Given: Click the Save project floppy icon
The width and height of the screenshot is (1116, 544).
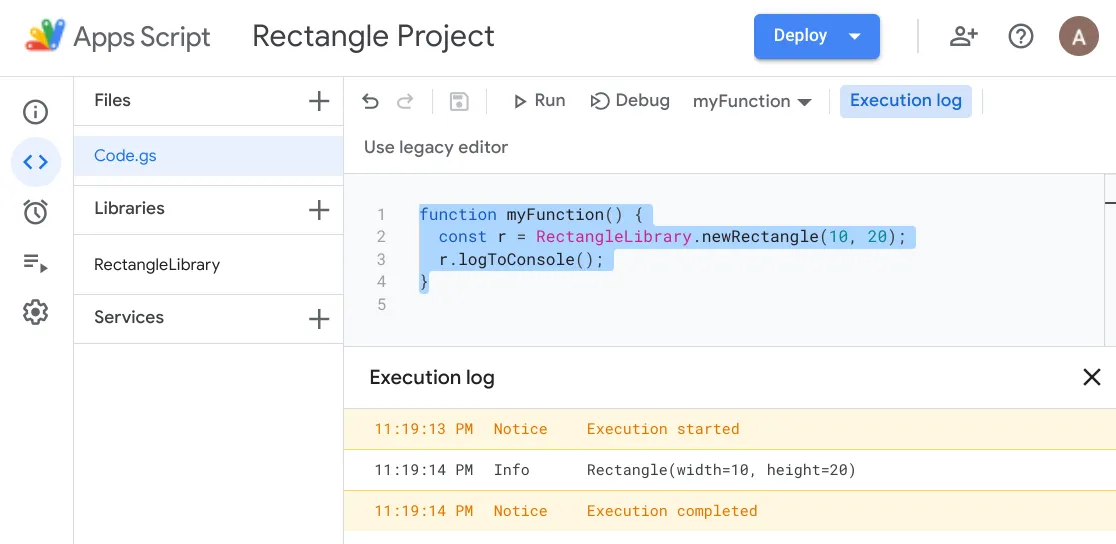Looking at the screenshot, I should coord(459,101).
